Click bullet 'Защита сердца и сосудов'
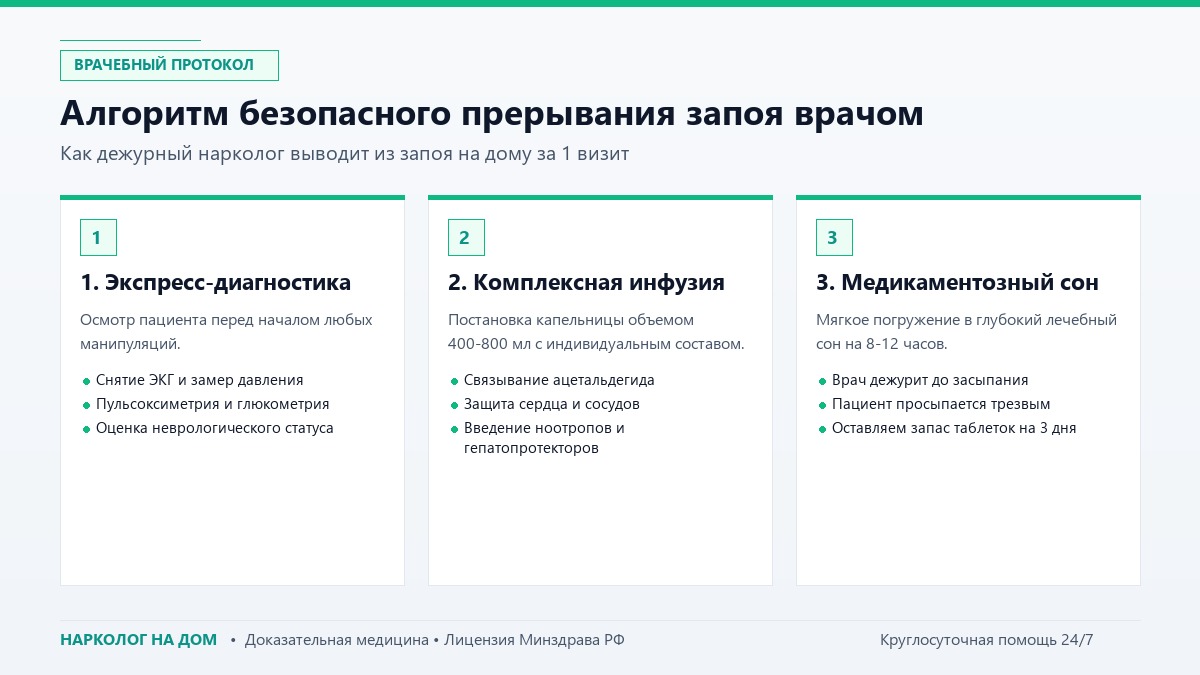The width and height of the screenshot is (1200, 675). click(551, 404)
